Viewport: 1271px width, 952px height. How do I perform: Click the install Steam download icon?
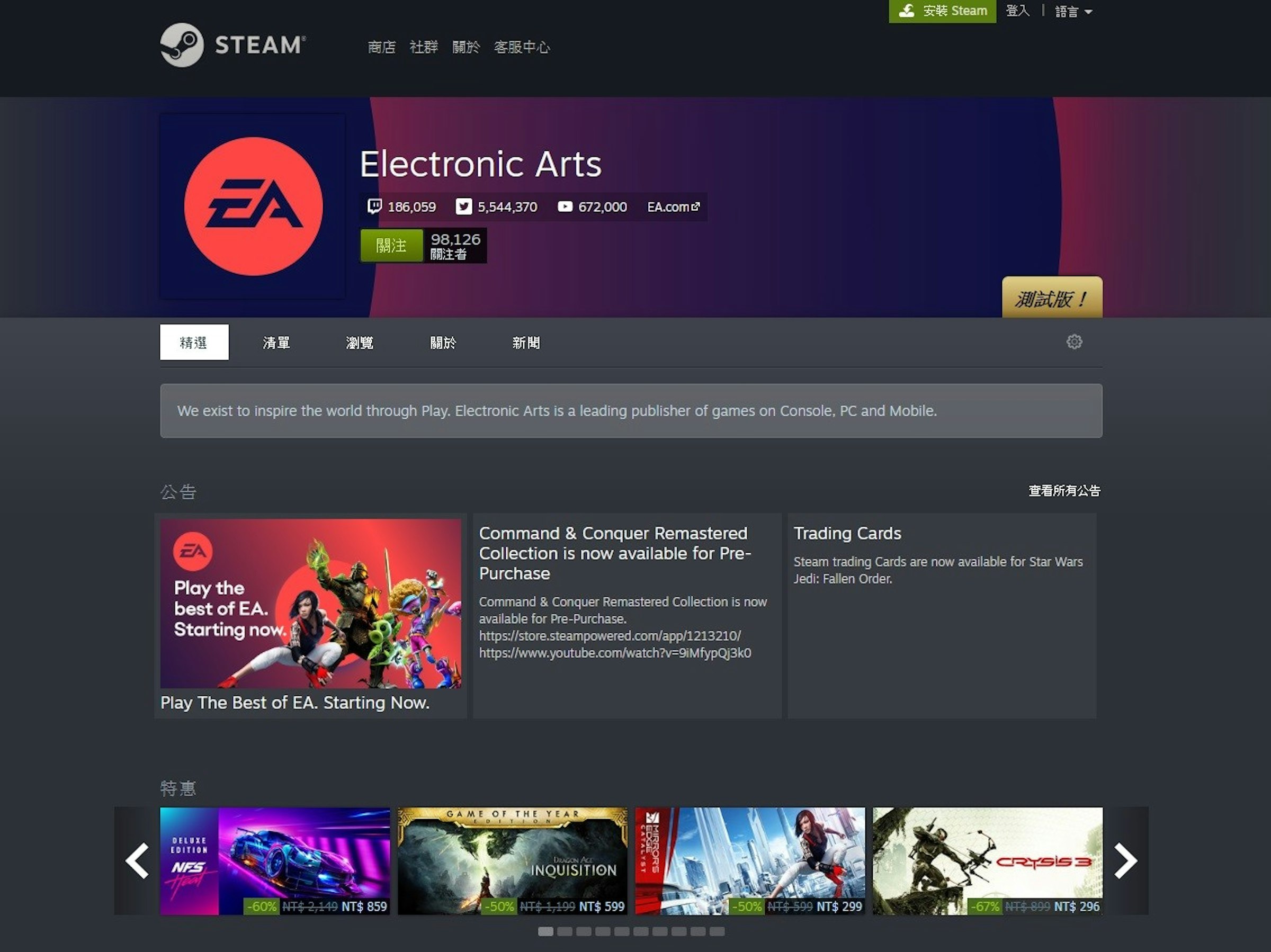(x=907, y=11)
